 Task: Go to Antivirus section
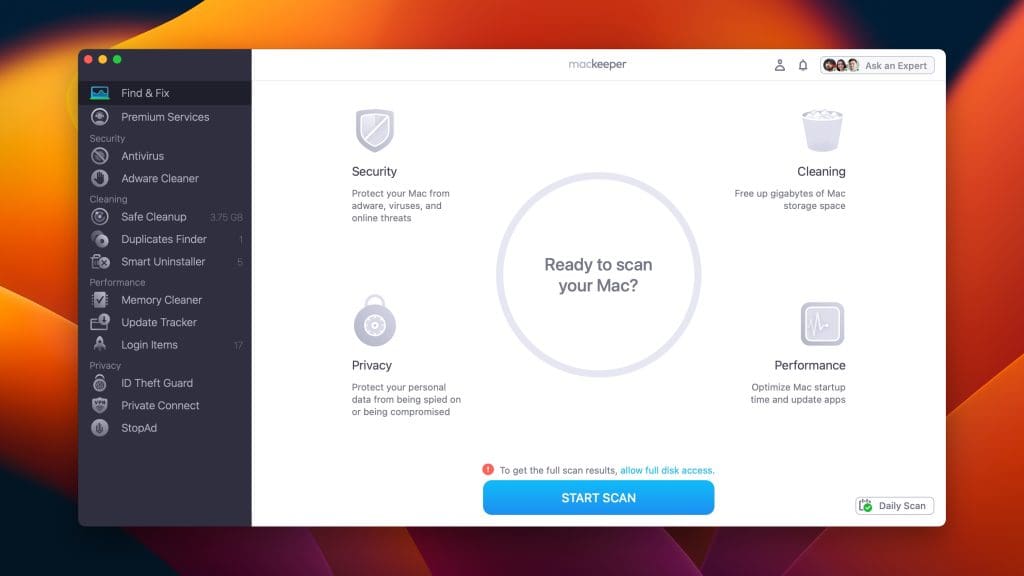coord(165,156)
